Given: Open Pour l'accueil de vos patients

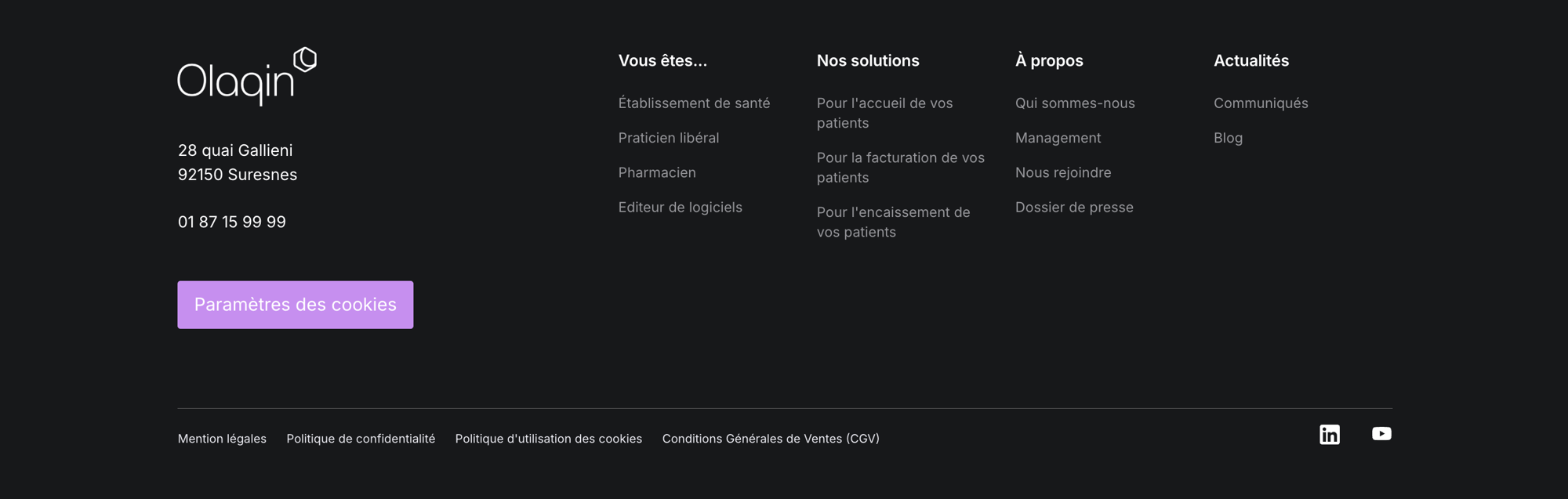Looking at the screenshot, I should point(884,113).
